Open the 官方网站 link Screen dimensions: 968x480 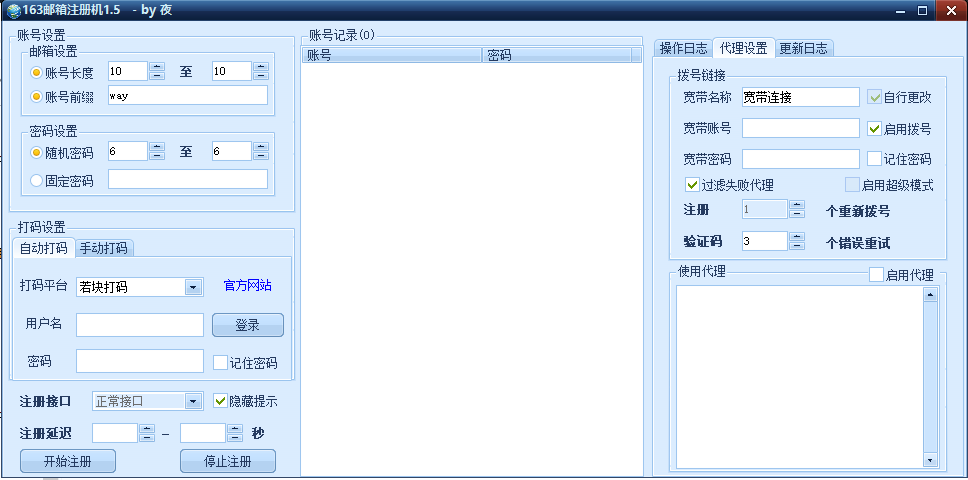coord(248,286)
